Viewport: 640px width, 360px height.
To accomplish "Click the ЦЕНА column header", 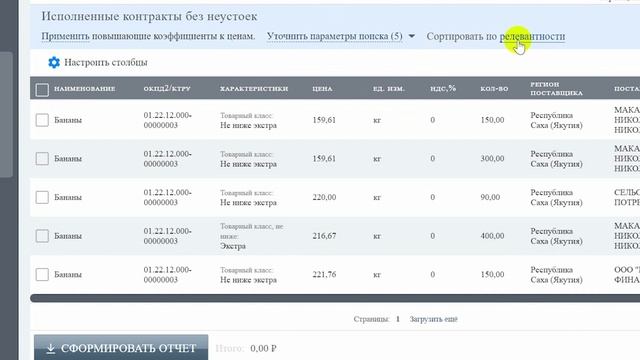I will tap(322, 89).
